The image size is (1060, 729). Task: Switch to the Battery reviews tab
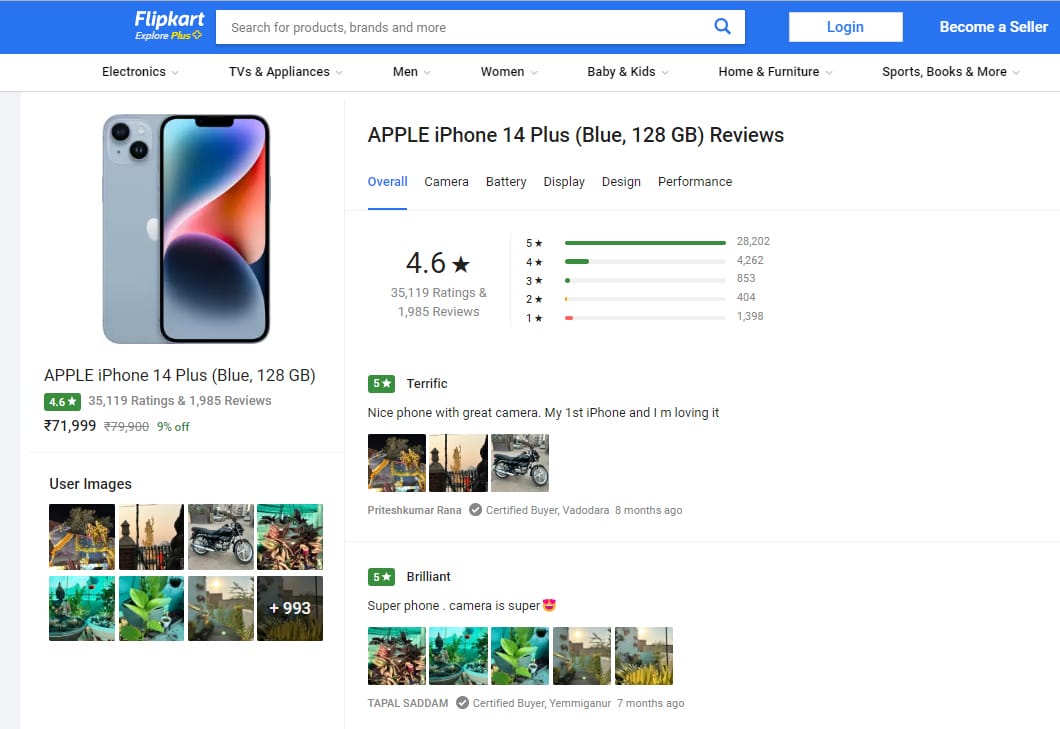[506, 182]
